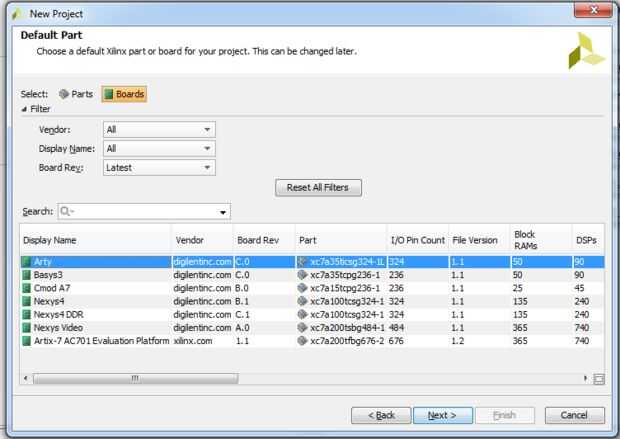Click the Boards green icon
The width and height of the screenshot is (620, 439).
pos(108,94)
